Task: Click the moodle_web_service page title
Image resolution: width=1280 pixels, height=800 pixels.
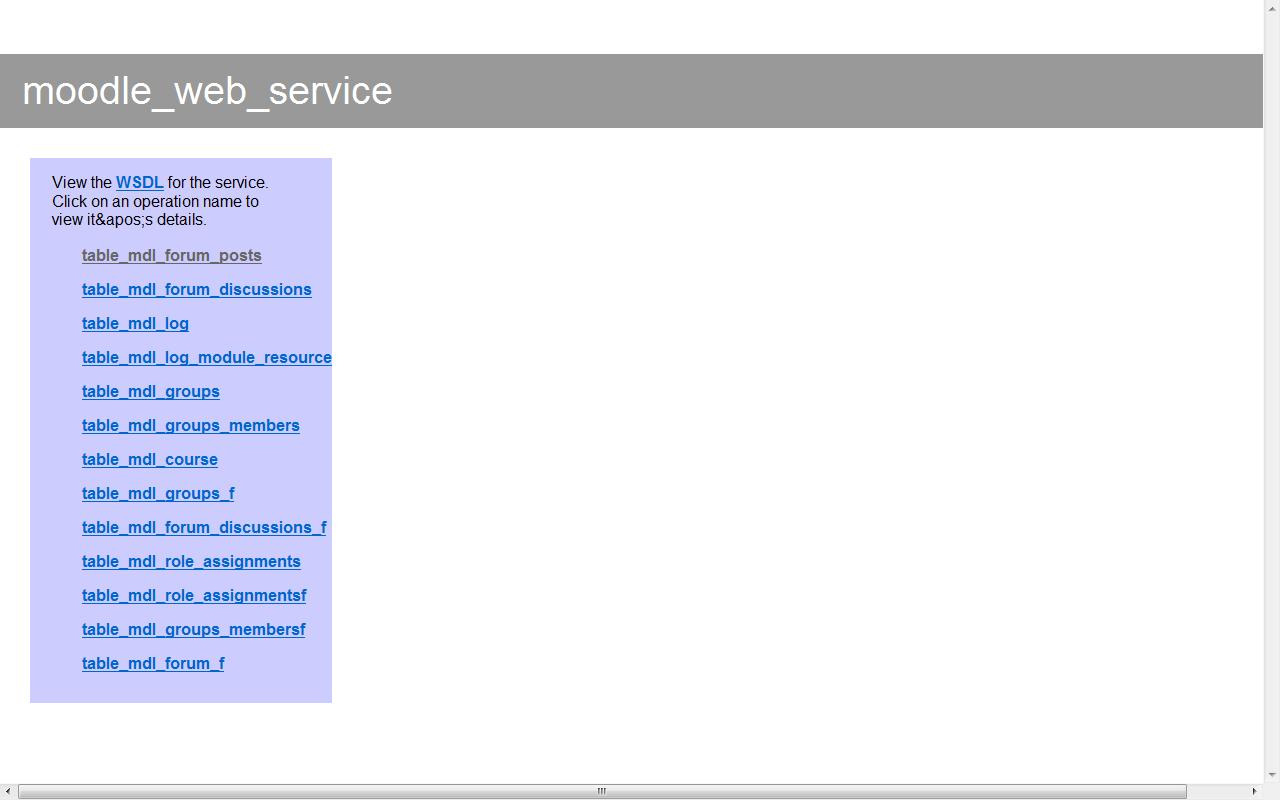Action: [x=207, y=91]
